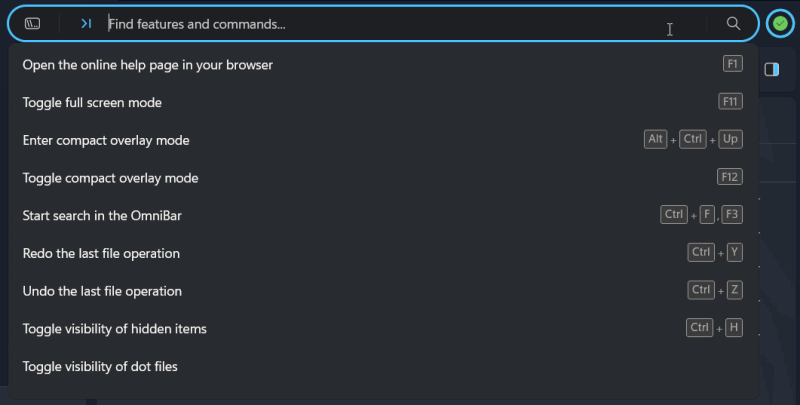The width and height of the screenshot is (800, 405).
Task: Focus the Find features and commands field
Action: click(400, 23)
